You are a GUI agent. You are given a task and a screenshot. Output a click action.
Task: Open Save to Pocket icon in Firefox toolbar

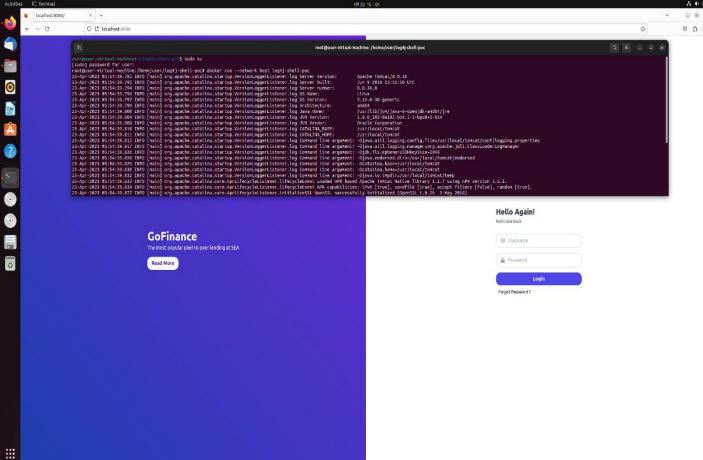(x=685, y=29)
